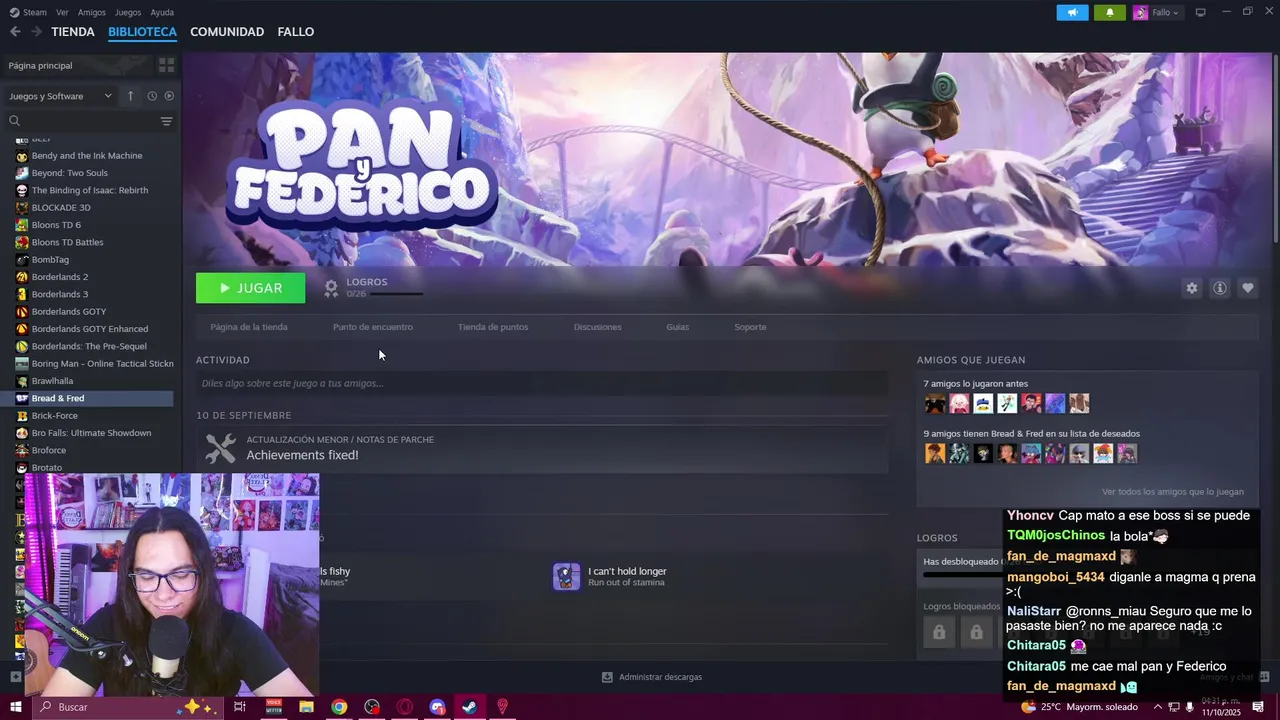Open Administrar descargas

point(652,677)
